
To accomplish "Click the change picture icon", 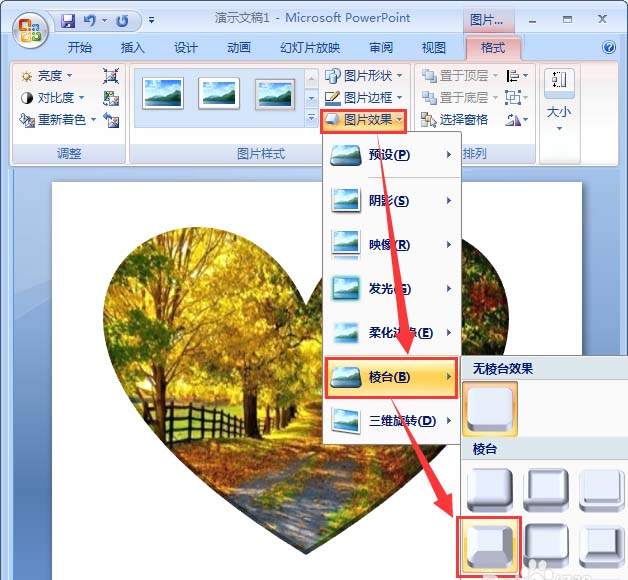I will [x=111, y=98].
